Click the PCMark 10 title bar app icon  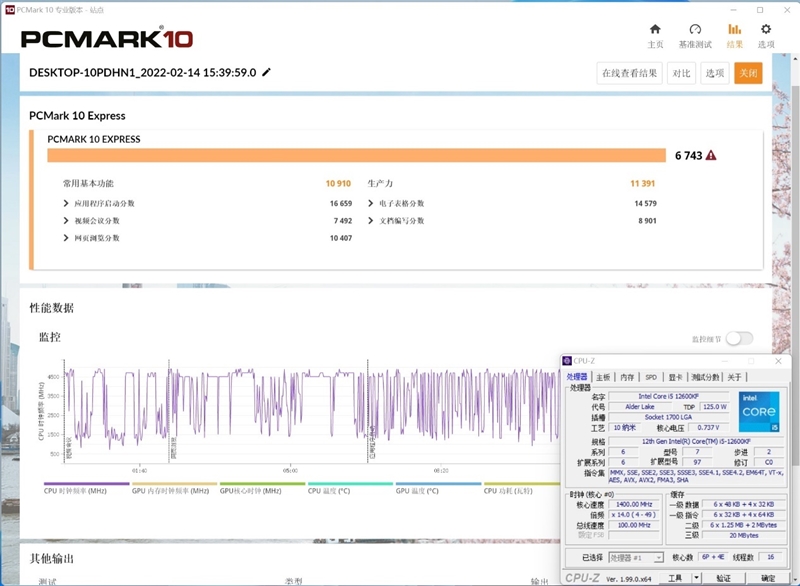point(10,10)
